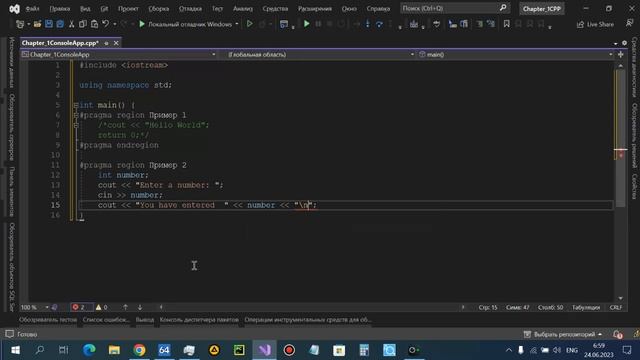Open the Вид menu

85,9
